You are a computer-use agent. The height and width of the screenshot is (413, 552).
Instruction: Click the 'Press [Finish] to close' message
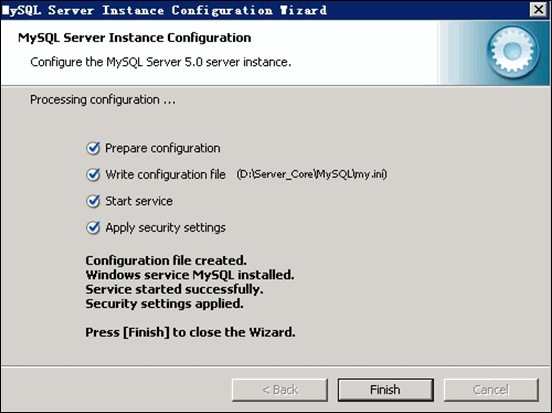(x=190, y=332)
